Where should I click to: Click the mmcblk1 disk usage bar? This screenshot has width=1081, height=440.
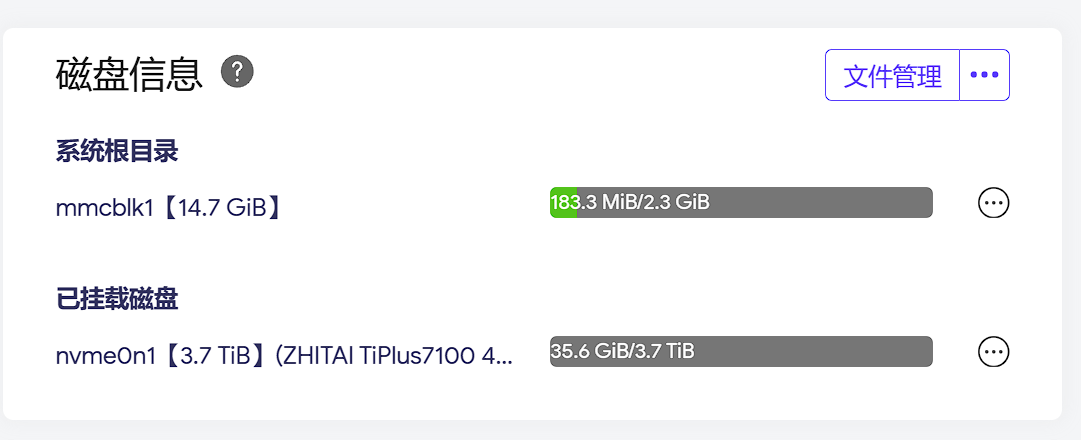coord(741,203)
